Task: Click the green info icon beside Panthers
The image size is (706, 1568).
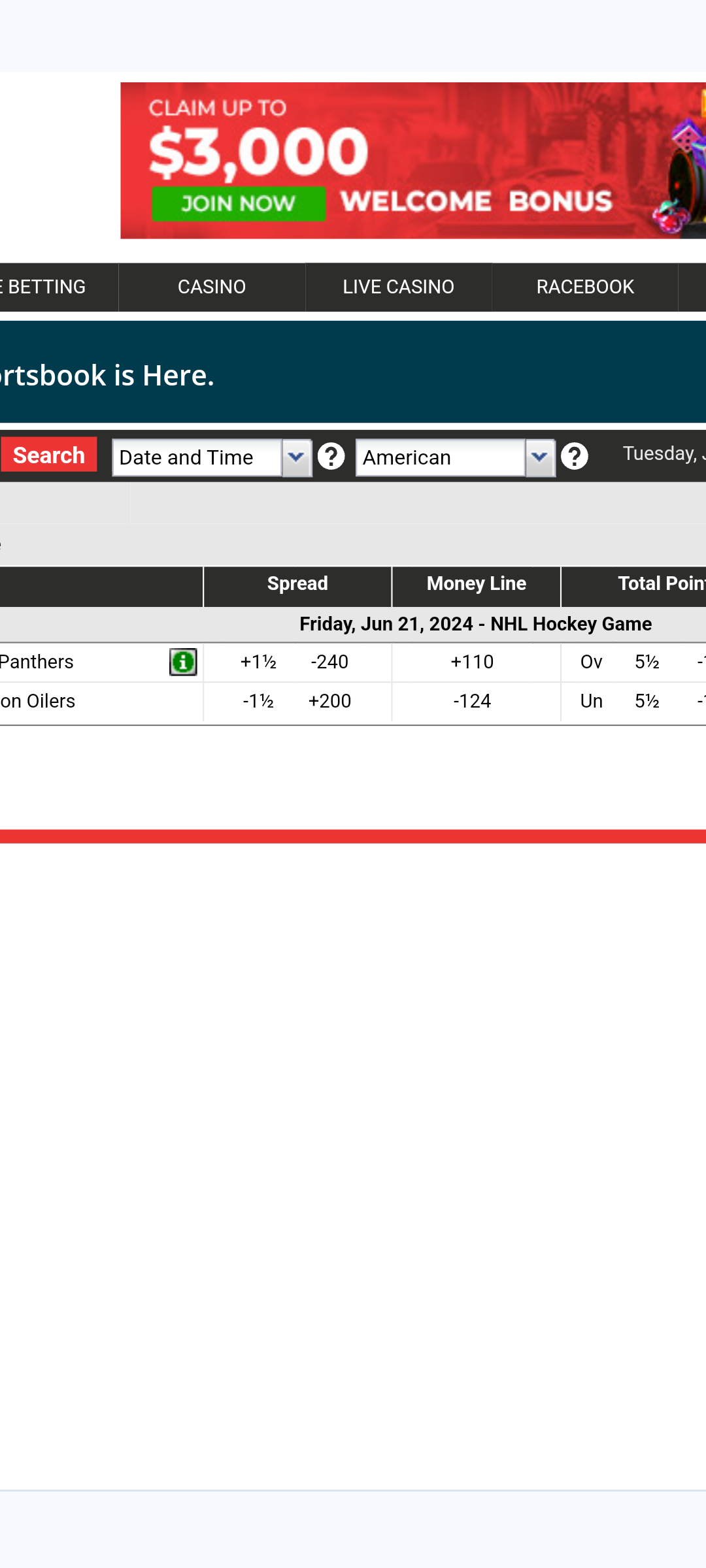Action: 183,662
